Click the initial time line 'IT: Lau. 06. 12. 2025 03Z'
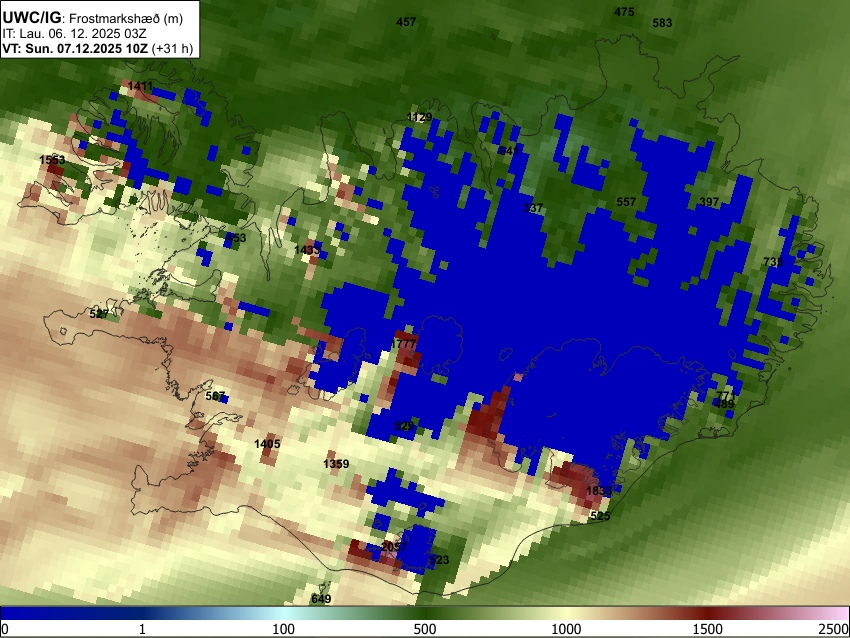Viewport: 850px width, 638px height. tap(74, 34)
